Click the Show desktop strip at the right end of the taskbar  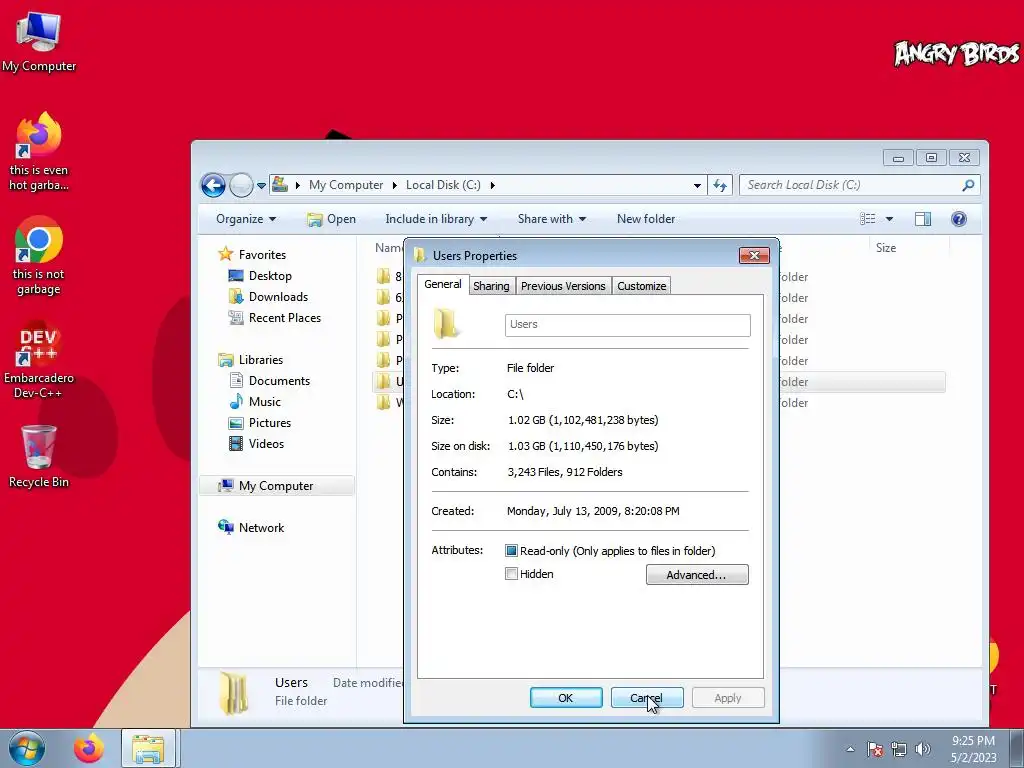coord(1017,748)
